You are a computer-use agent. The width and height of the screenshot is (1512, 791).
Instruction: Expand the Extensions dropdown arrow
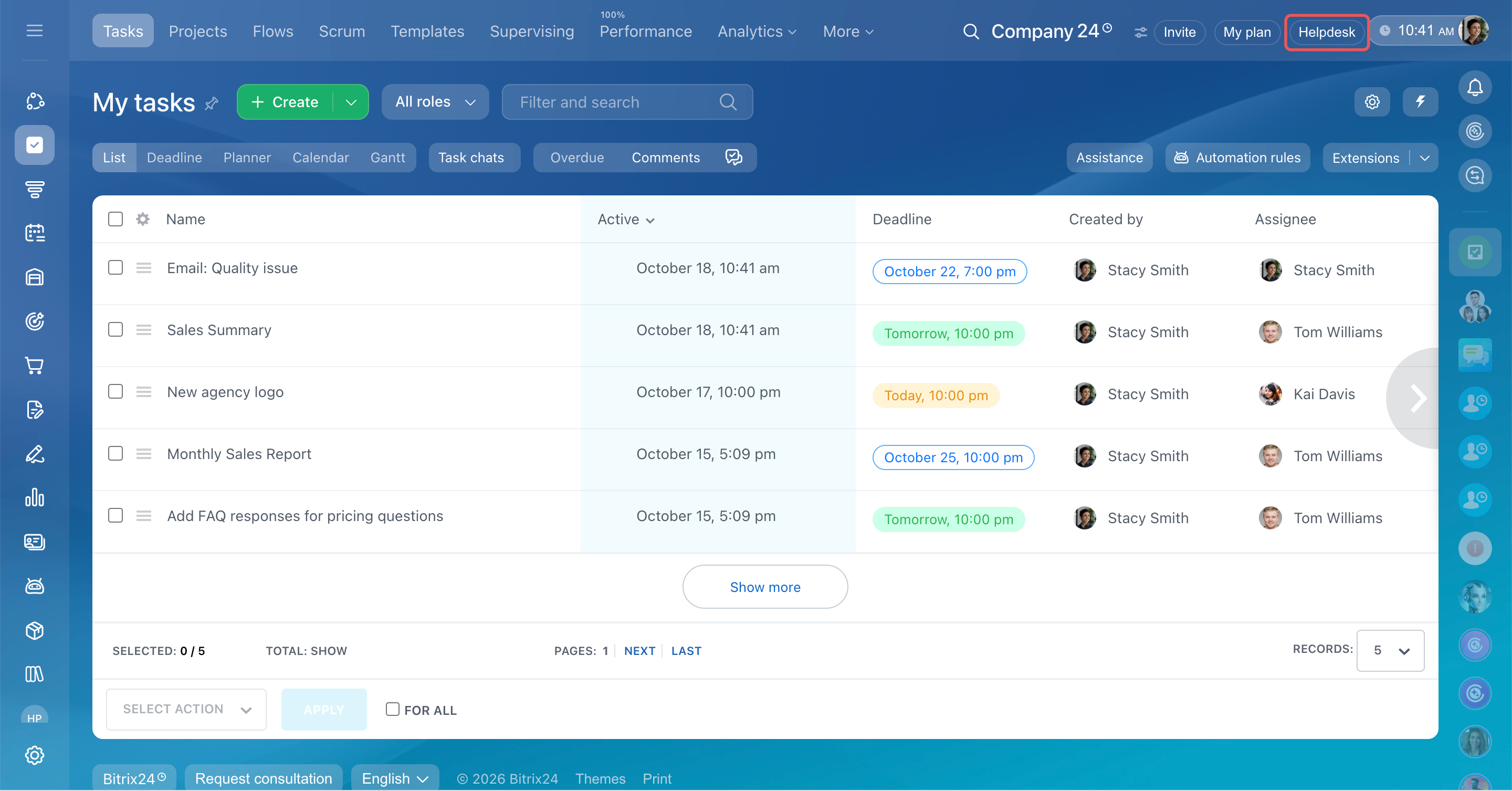[1424, 158]
